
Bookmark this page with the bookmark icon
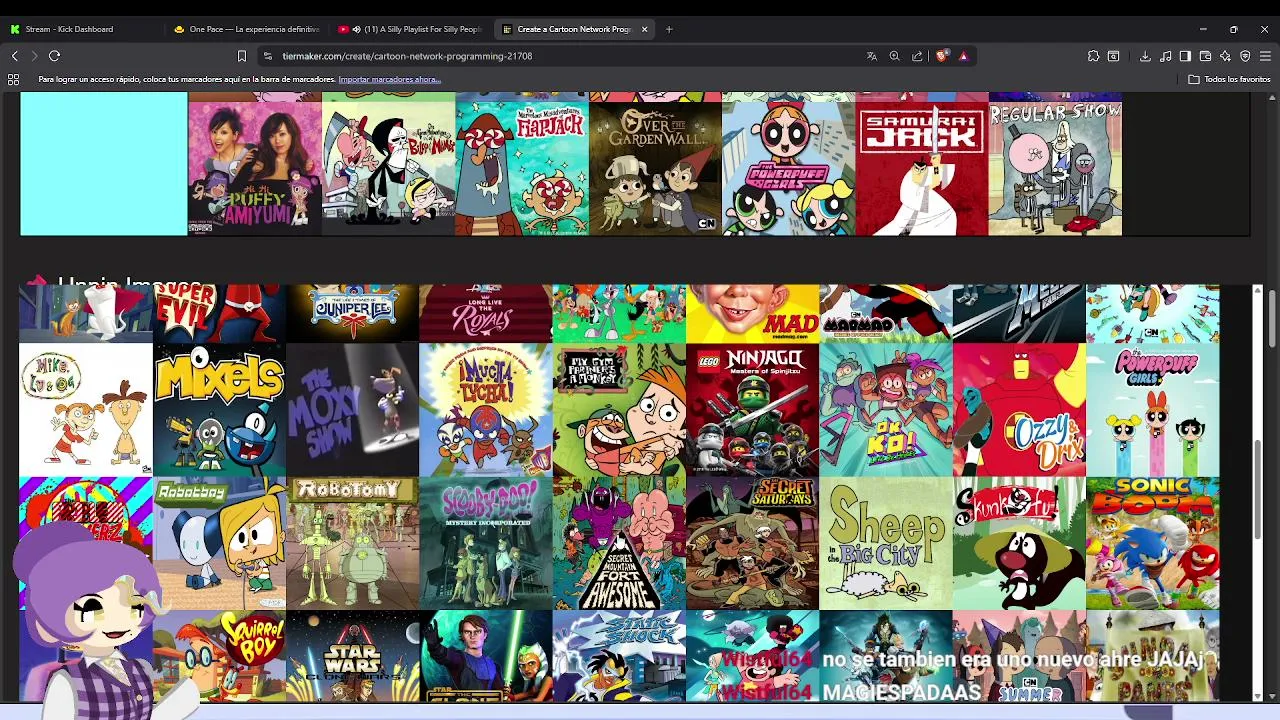coord(241,56)
